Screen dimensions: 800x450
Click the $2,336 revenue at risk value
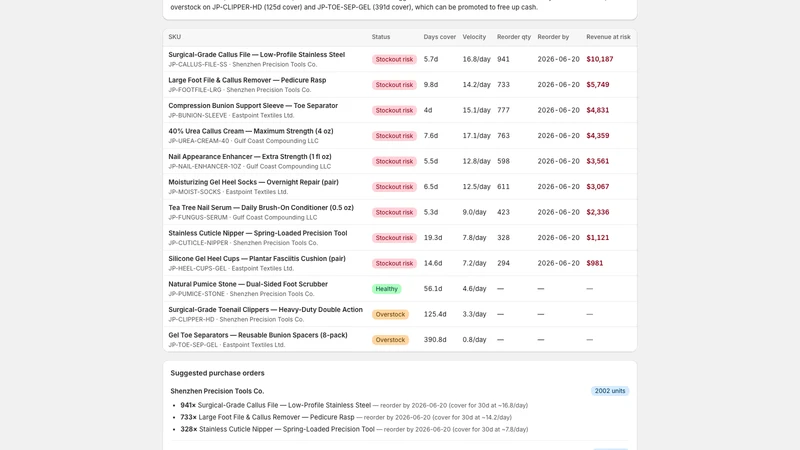pyautogui.click(x=598, y=212)
